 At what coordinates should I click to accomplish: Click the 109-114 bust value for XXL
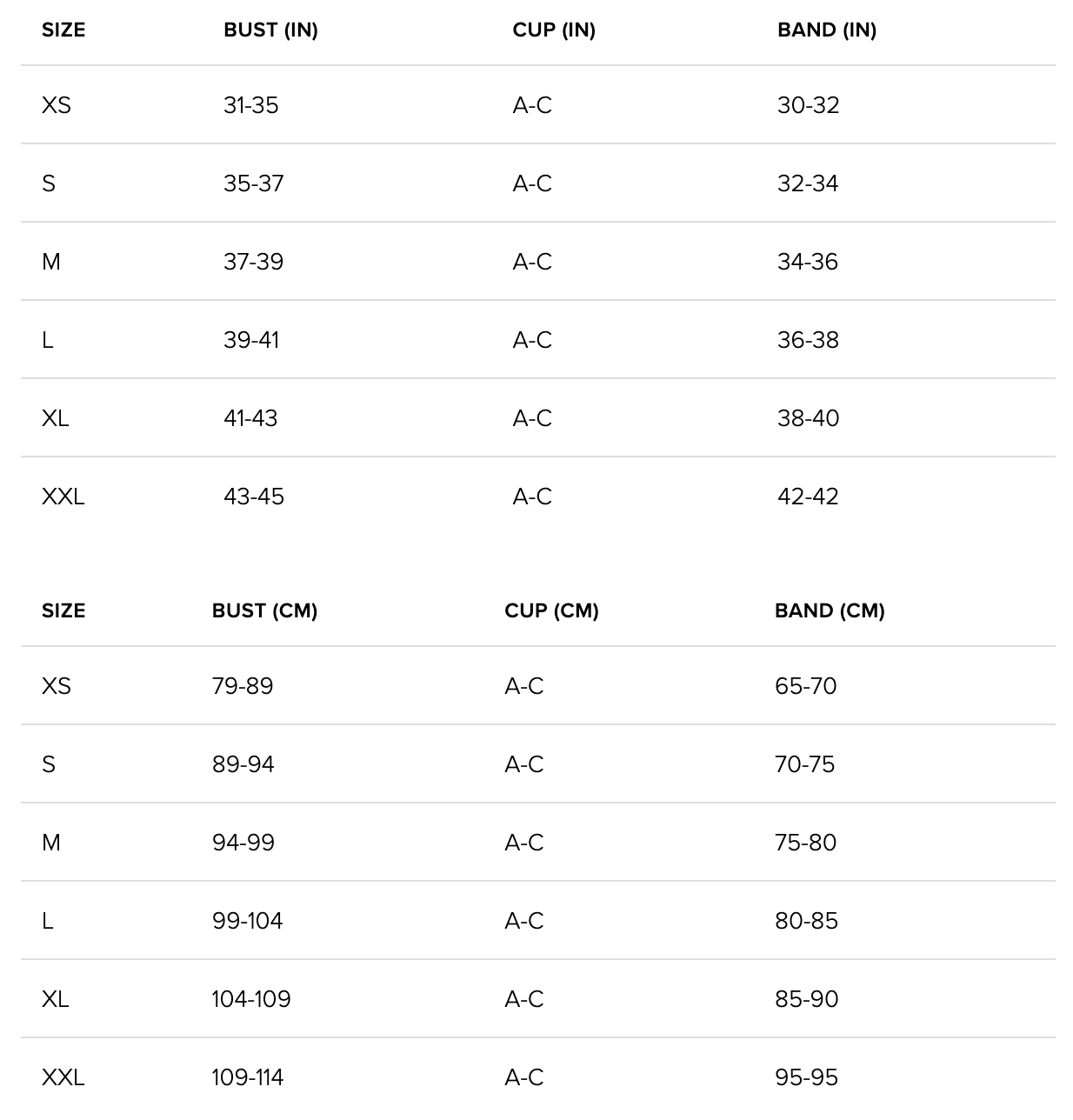248,1077
